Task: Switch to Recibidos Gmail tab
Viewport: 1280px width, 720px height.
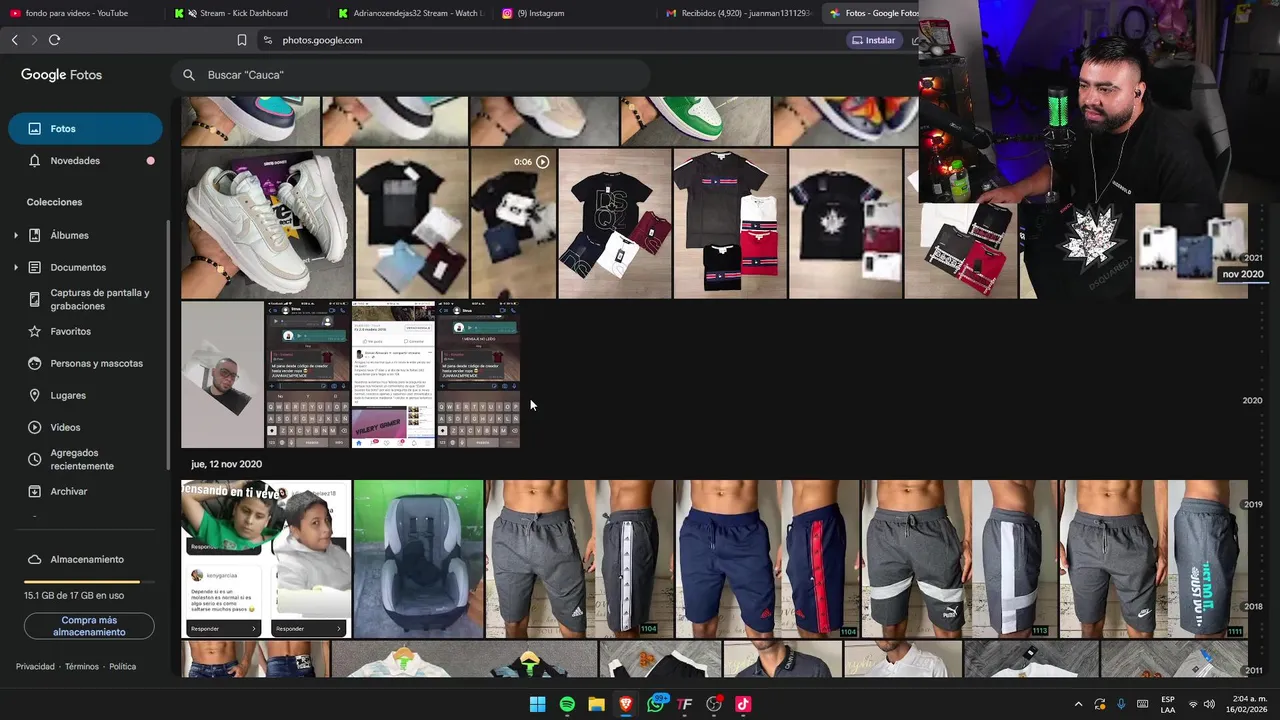Action: coord(740,13)
